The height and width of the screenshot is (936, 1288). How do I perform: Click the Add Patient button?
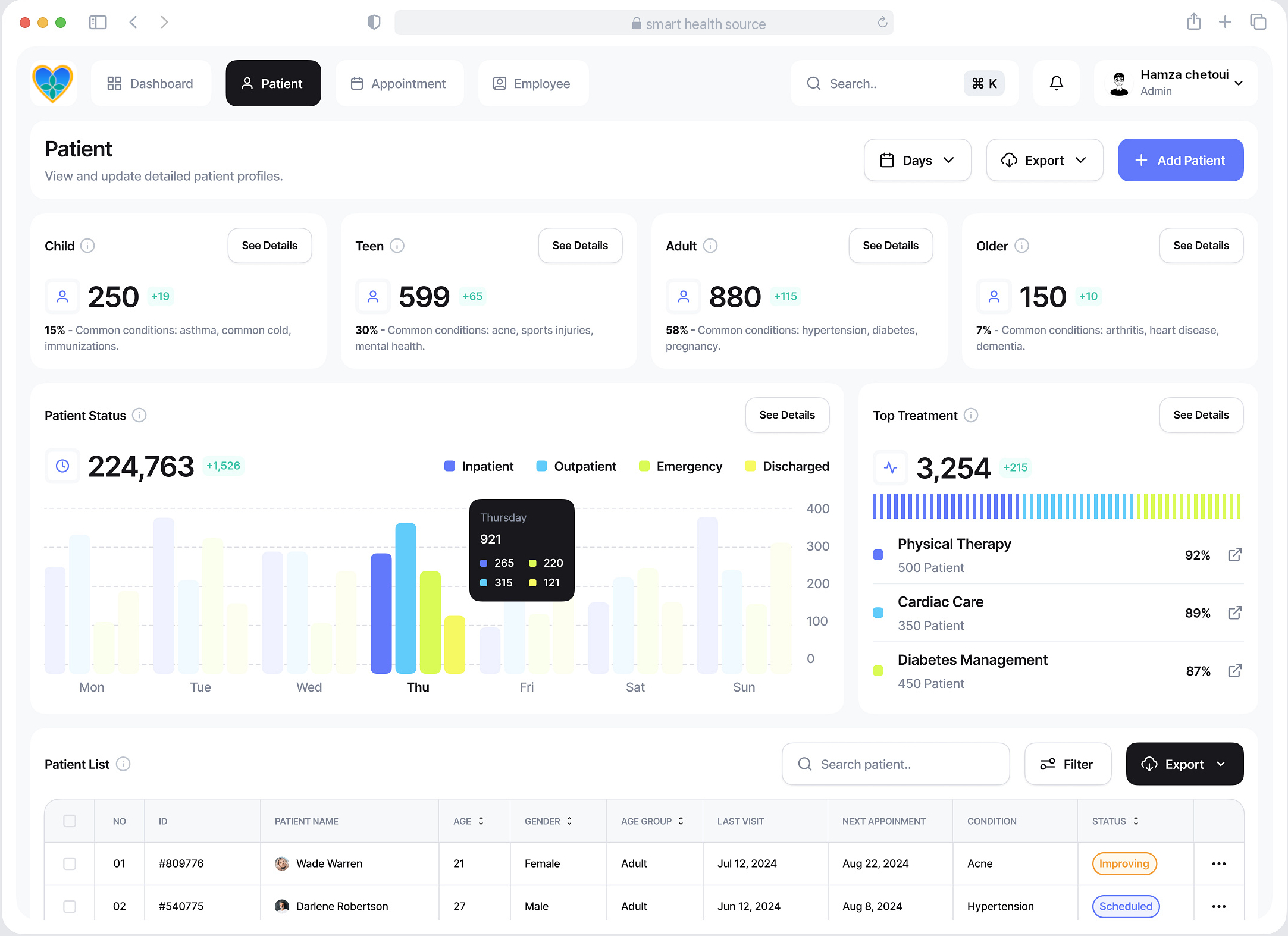[1180, 160]
